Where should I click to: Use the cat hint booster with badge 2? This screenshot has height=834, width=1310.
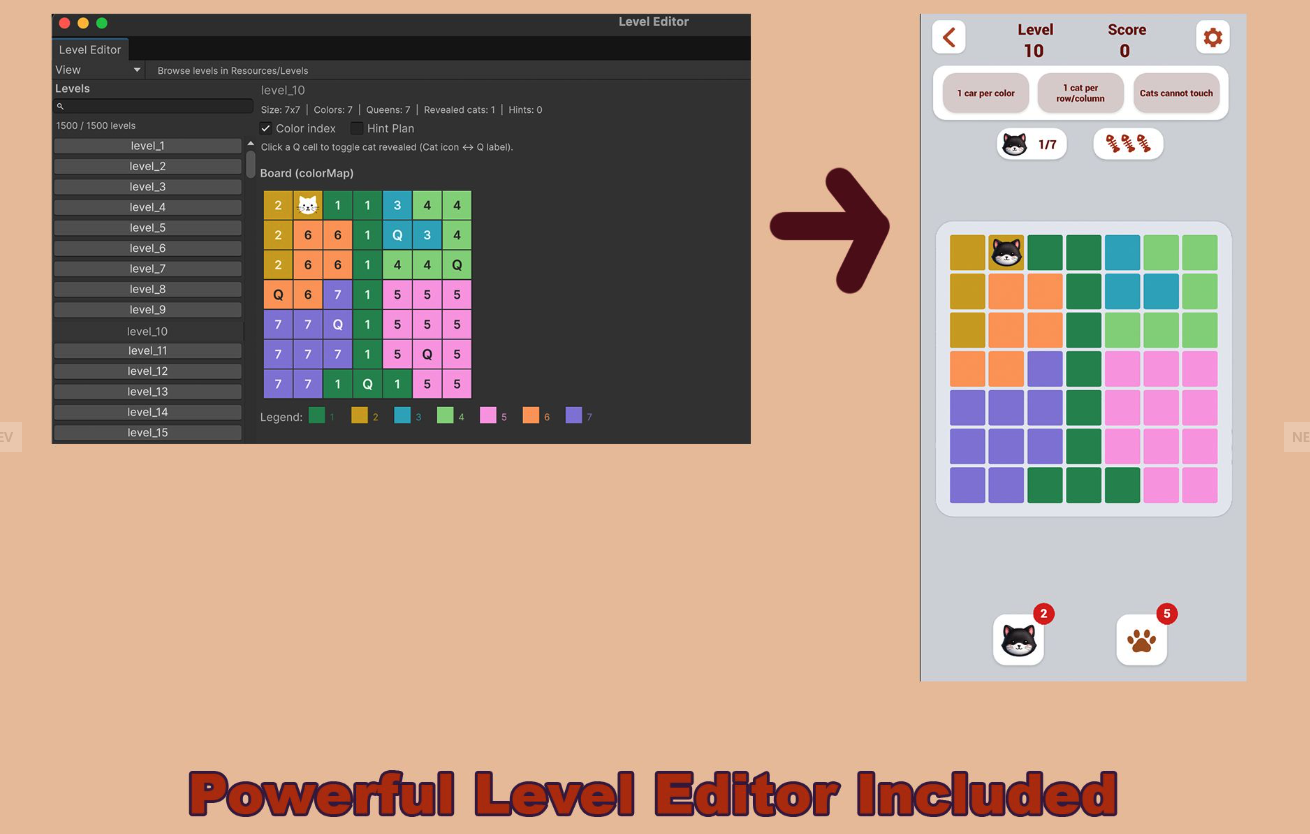tap(1018, 640)
